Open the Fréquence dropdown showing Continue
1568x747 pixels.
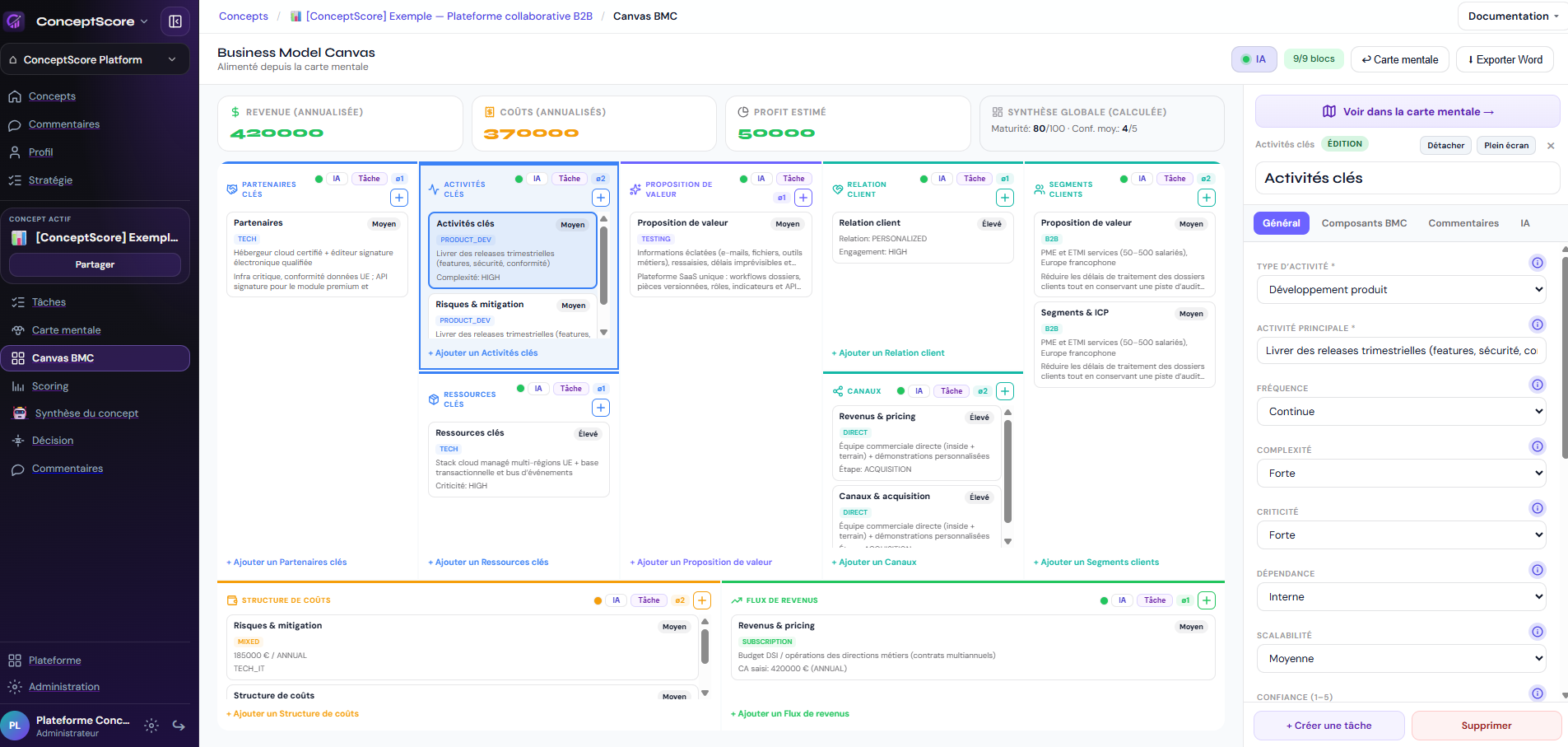click(x=1401, y=411)
